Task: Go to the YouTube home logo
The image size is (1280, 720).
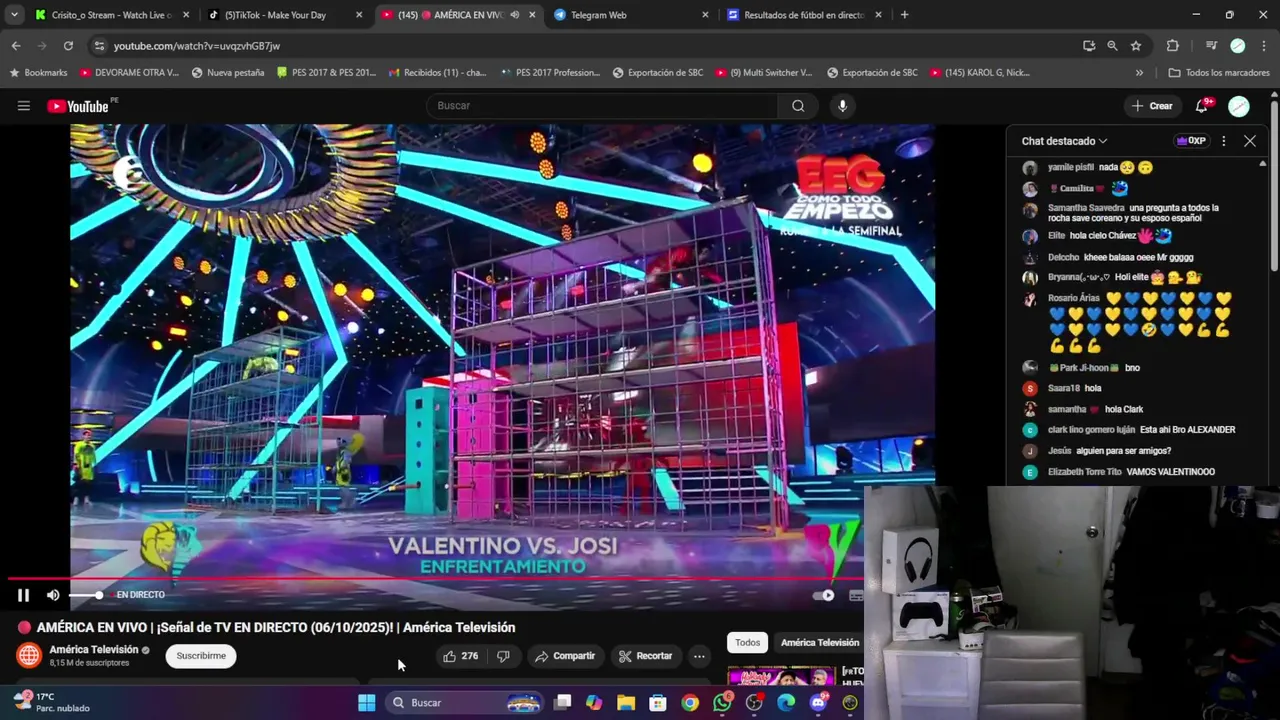Action: click(78, 106)
